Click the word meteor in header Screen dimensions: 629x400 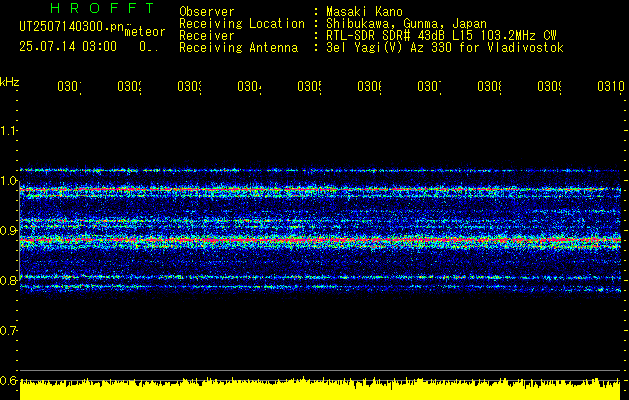click(145, 32)
